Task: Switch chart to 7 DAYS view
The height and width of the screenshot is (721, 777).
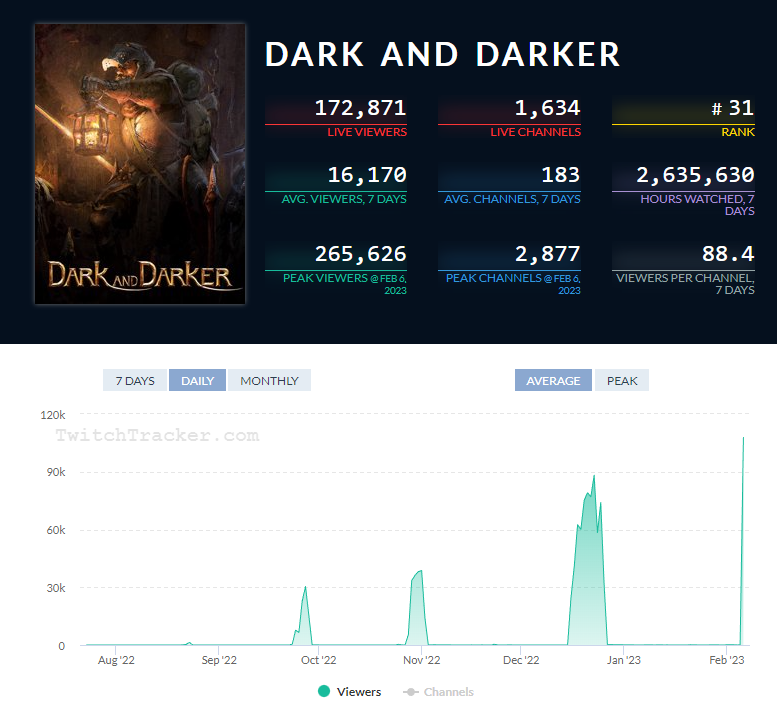Action: click(x=135, y=380)
